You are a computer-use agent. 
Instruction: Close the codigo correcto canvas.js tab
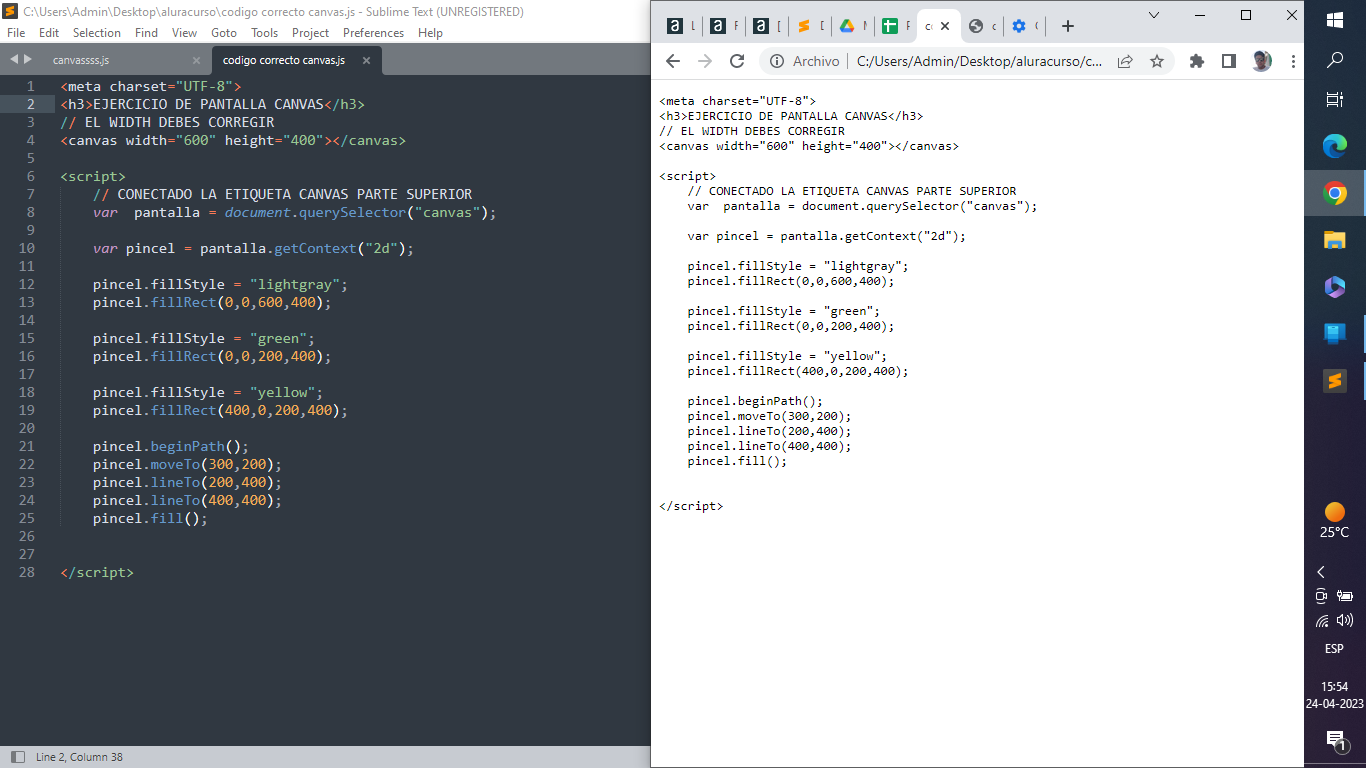[366, 60]
